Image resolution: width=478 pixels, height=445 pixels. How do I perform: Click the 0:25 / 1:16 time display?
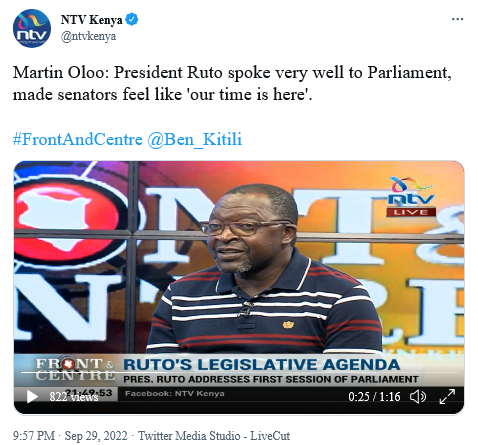click(374, 397)
